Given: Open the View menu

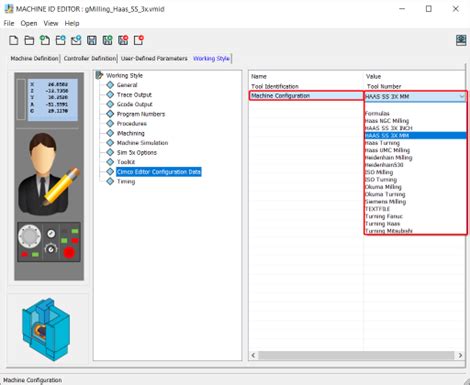Looking at the screenshot, I should tap(51, 23).
